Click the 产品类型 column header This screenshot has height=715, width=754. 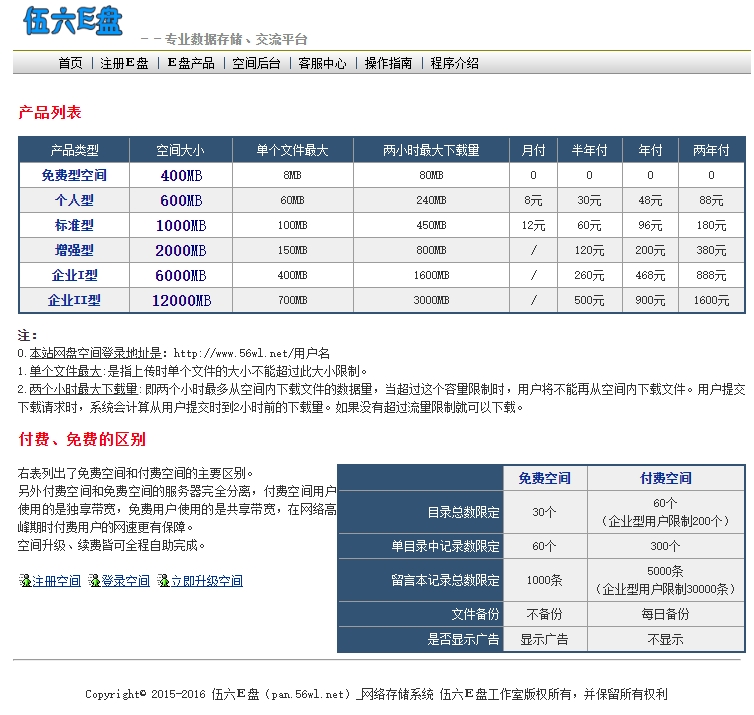coord(75,151)
